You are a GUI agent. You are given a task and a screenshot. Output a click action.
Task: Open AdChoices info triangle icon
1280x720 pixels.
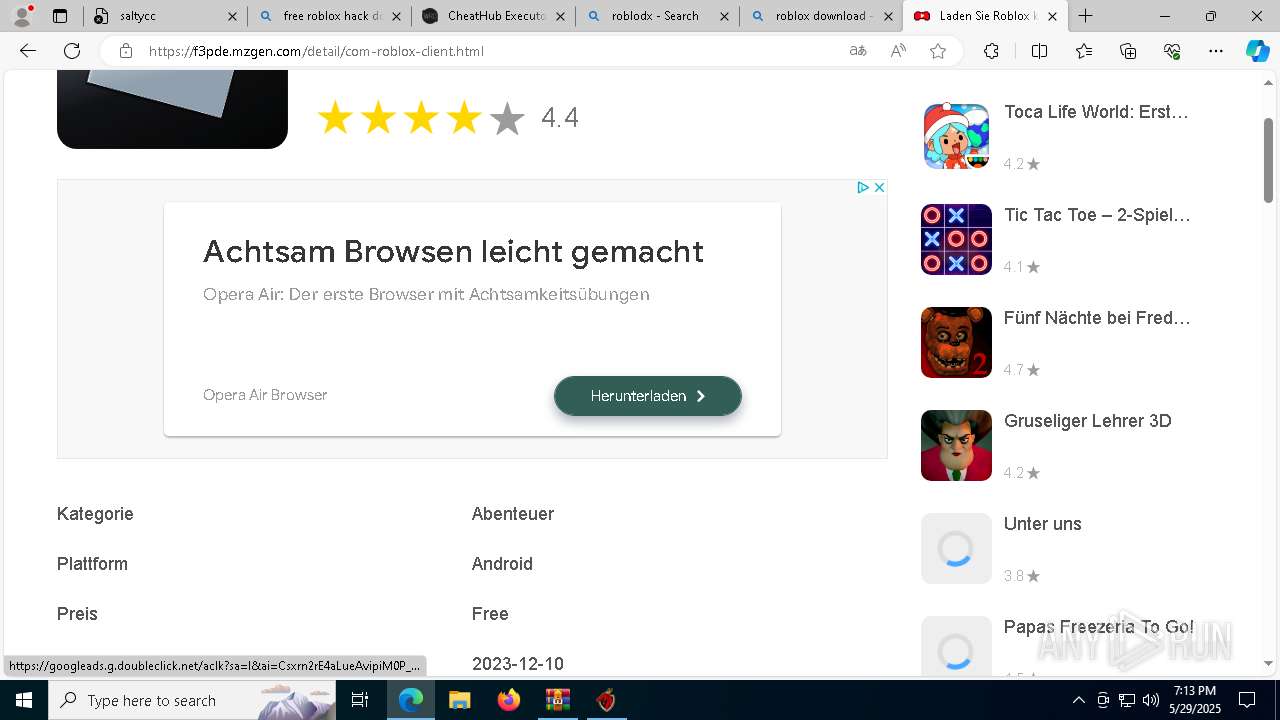(x=863, y=187)
